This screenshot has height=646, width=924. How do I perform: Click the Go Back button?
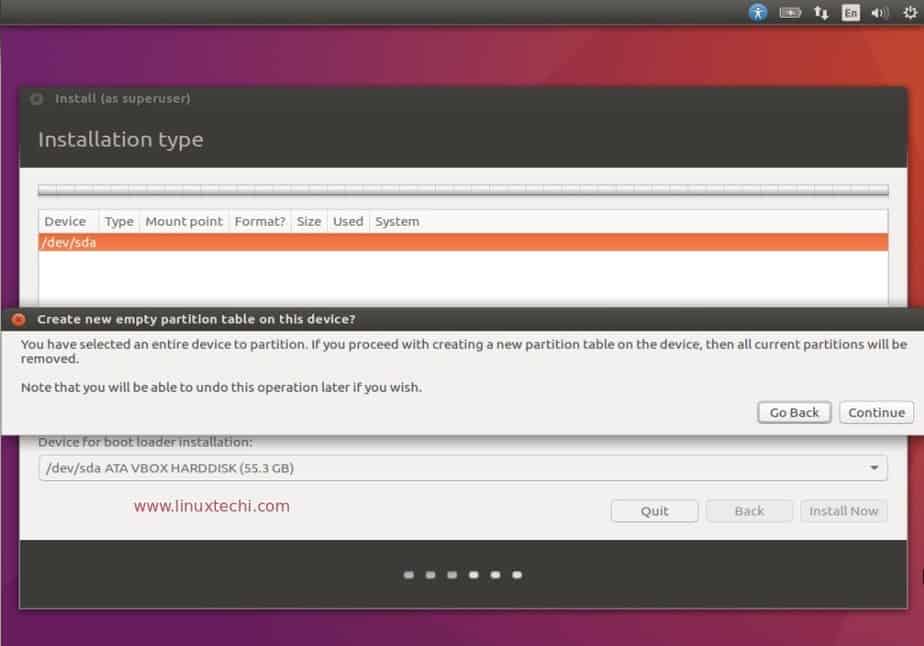pyautogui.click(x=794, y=412)
